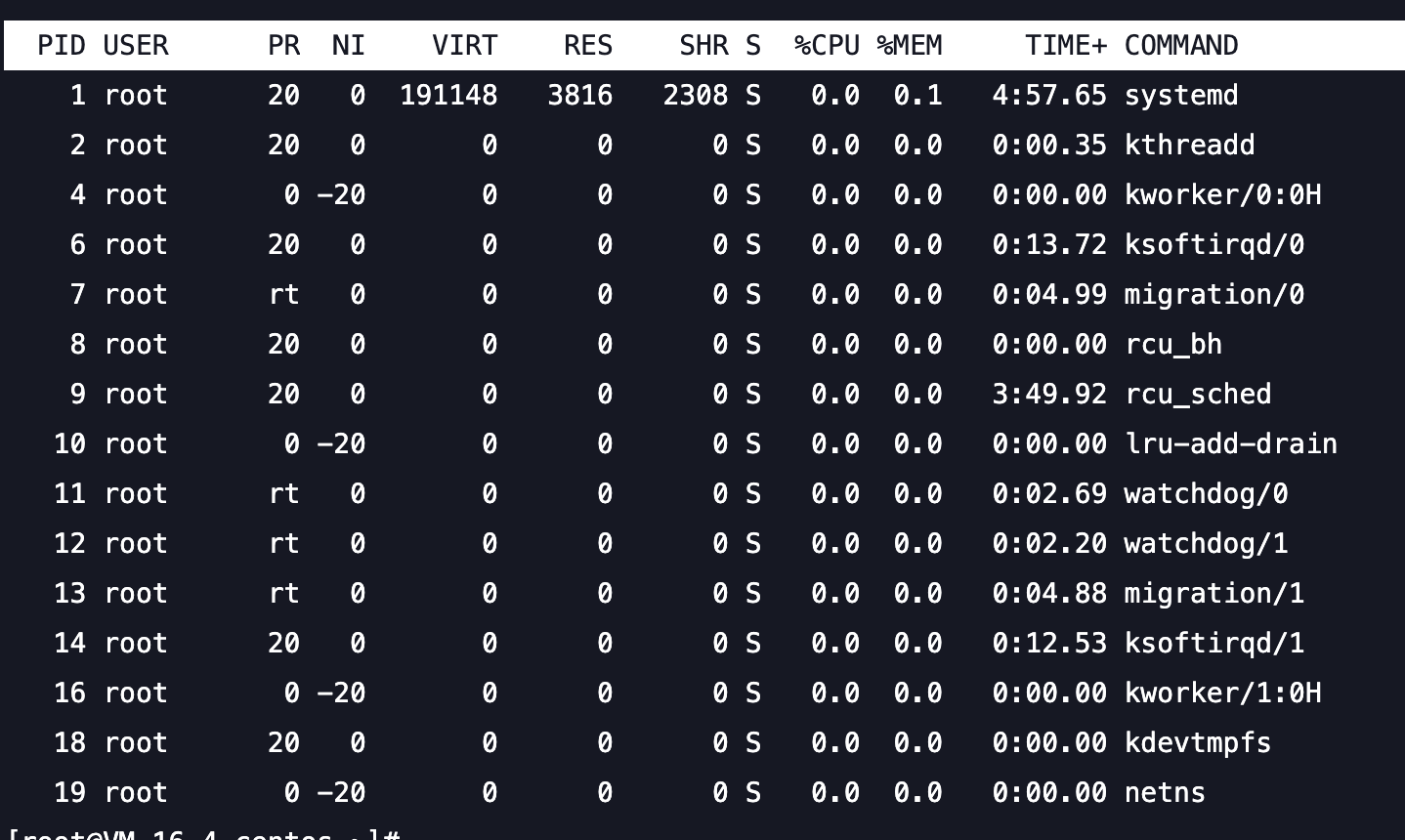Click the %CPU column header
Viewport: 1405px width, 840px height.
coord(827,46)
